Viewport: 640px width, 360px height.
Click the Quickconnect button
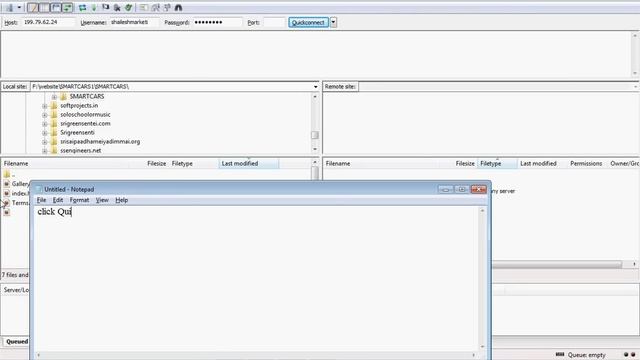(x=308, y=22)
